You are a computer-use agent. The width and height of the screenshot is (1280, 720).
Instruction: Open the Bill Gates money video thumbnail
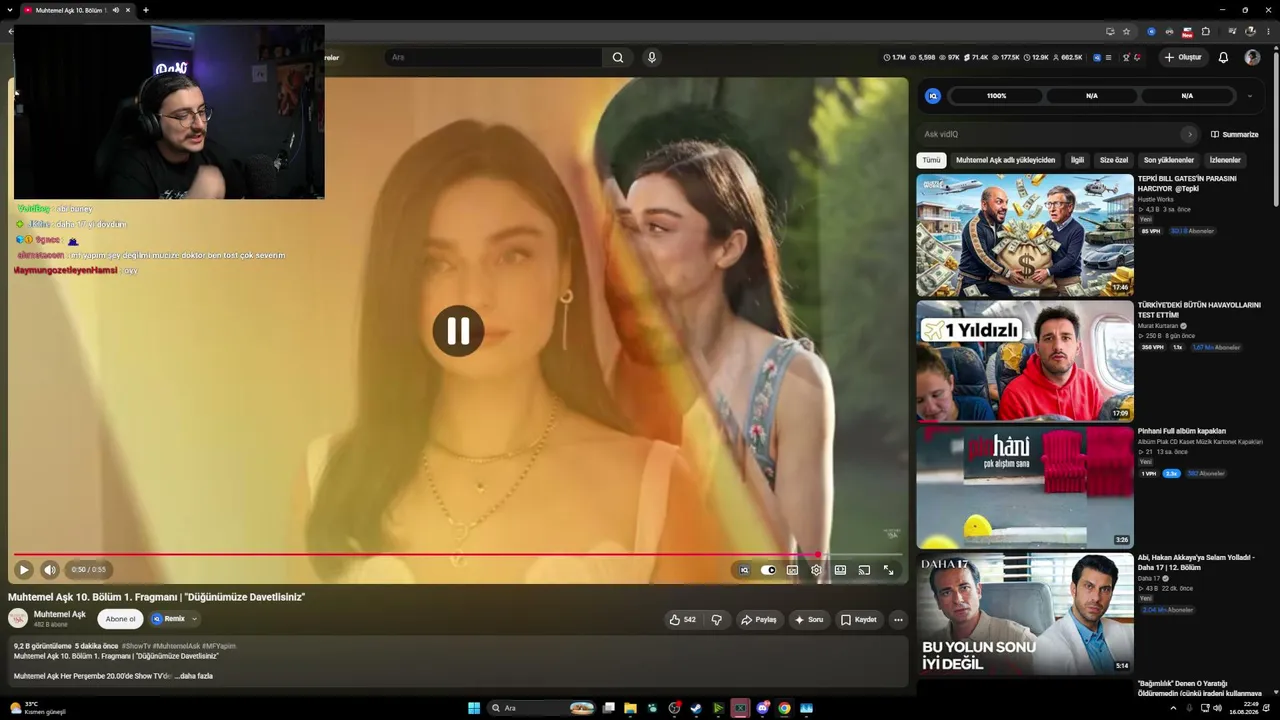(x=1025, y=235)
